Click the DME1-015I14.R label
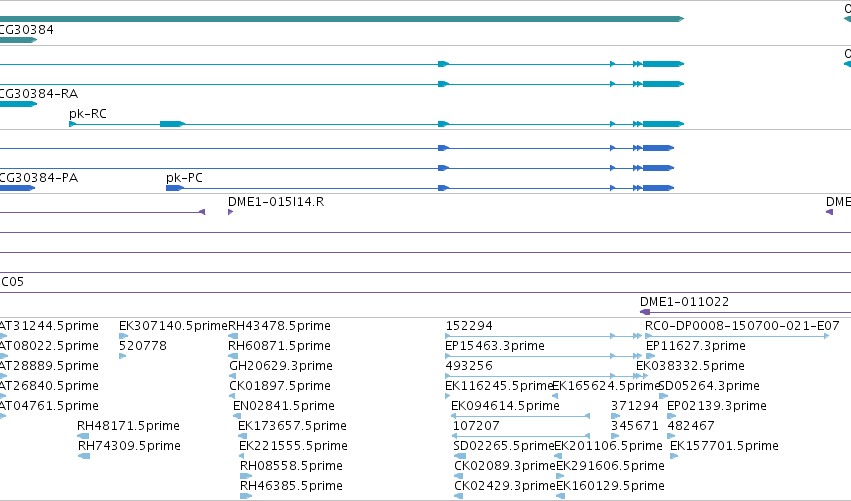Viewport: 851px width, 501px height. click(276, 202)
